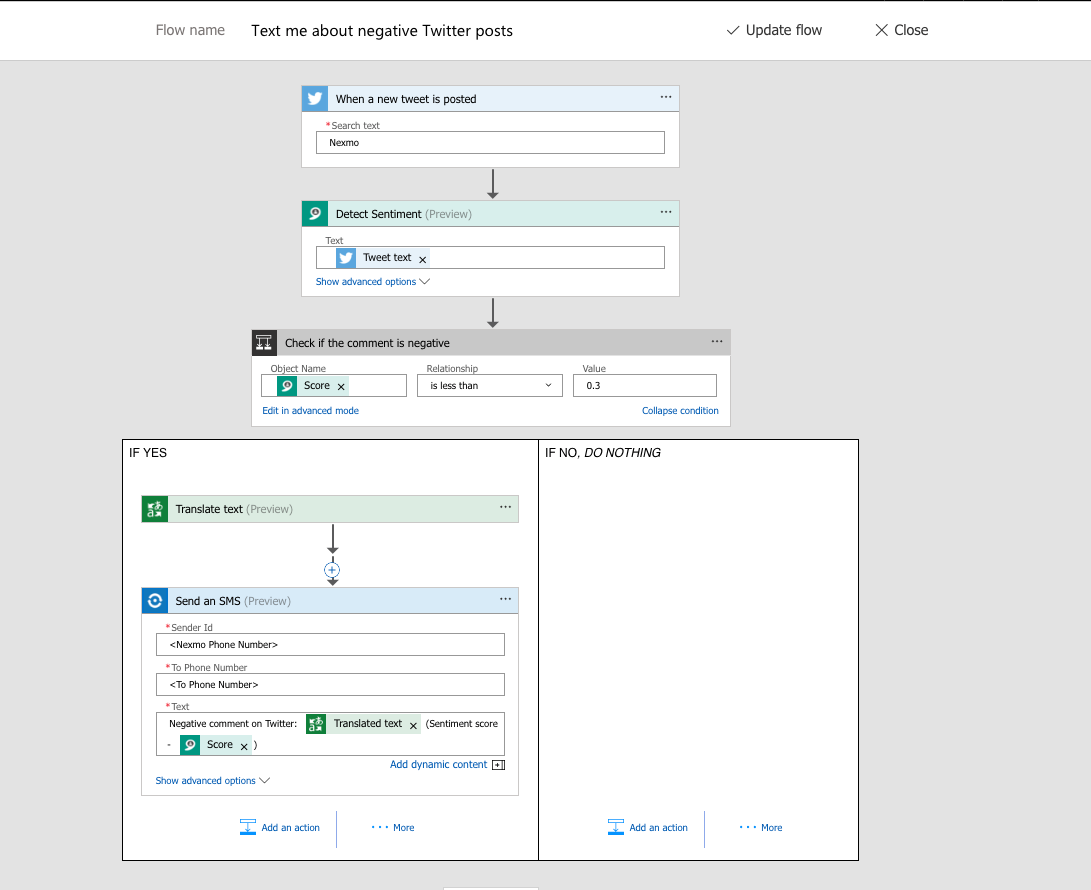This screenshot has width=1091, height=890.
Task: Click the Translate text icon
Action: (154, 509)
